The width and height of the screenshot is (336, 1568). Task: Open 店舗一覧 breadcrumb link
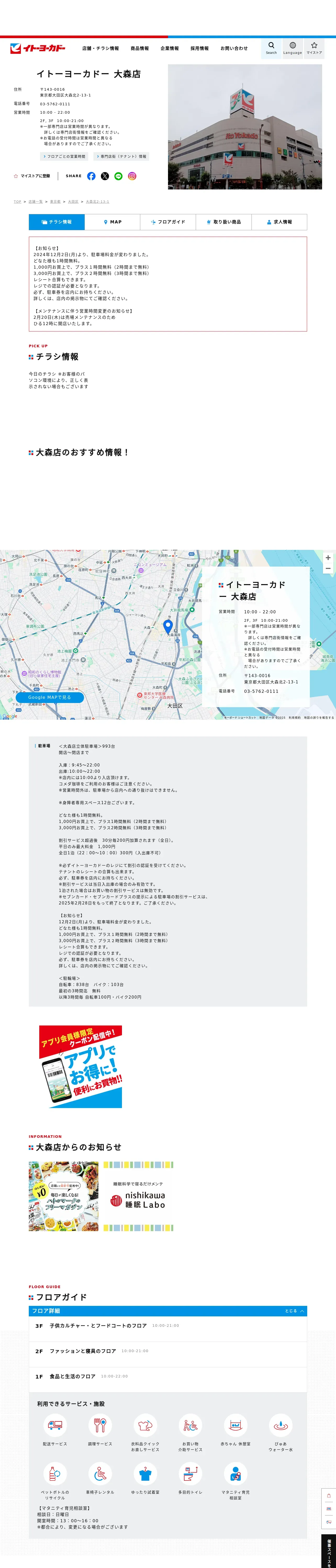[35, 201]
